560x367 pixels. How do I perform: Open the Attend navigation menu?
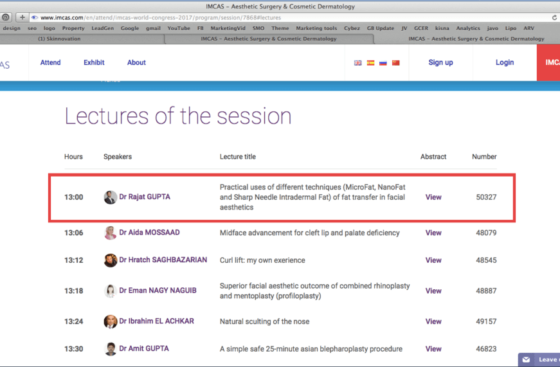coord(50,62)
